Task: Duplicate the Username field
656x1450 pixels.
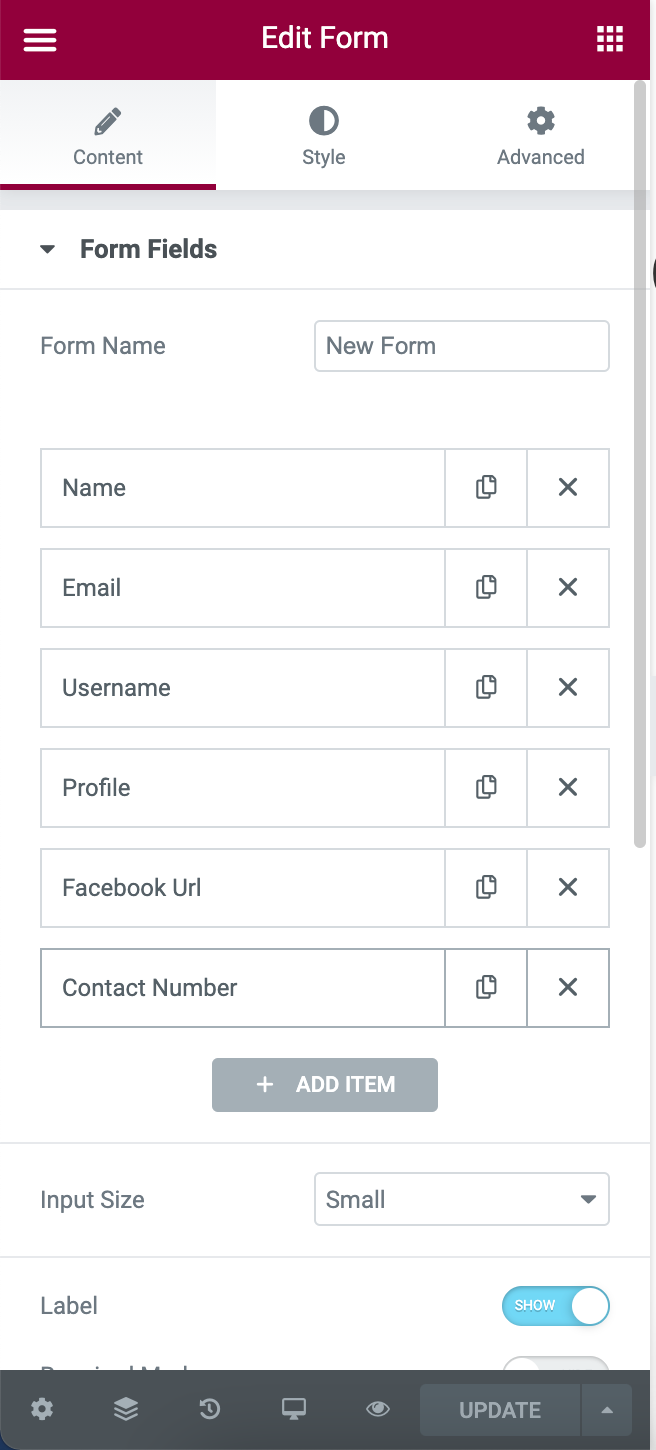Action: pyautogui.click(x=486, y=688)
